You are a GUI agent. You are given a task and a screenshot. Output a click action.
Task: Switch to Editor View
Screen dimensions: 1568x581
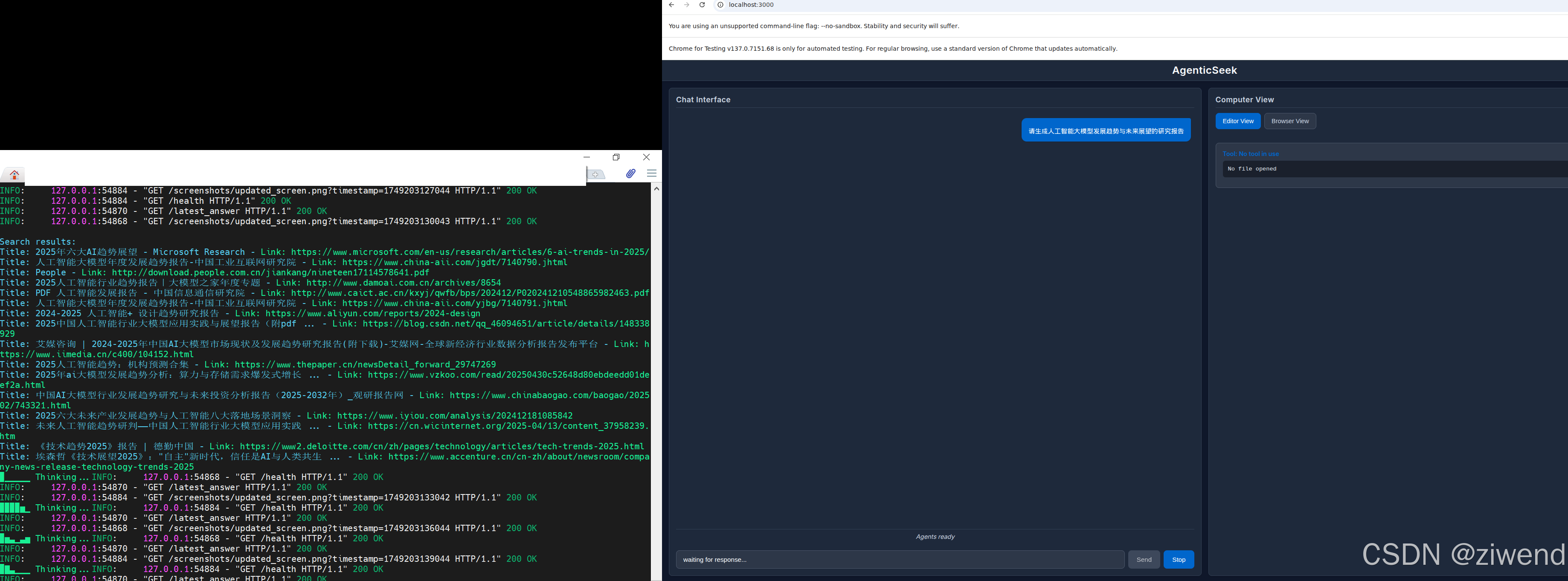point(1237,121)
